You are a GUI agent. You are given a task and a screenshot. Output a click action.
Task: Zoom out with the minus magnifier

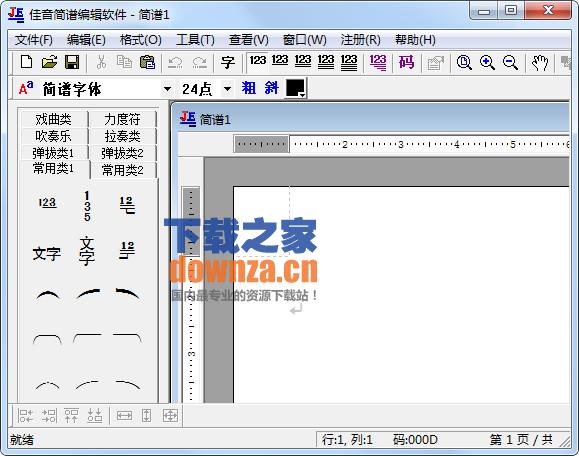coord(510,62)
